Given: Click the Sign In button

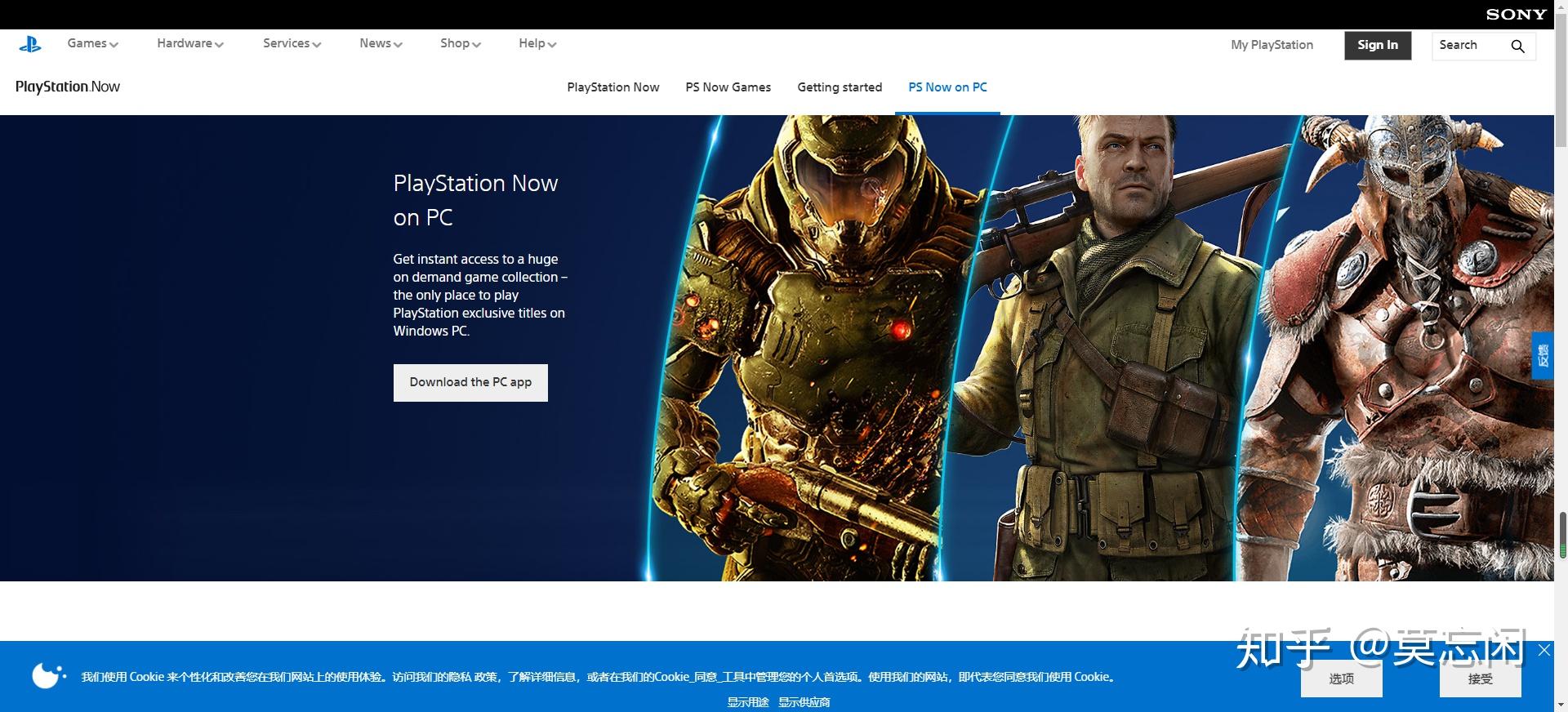Looking at the screenshot, I should pos(1378,46).
